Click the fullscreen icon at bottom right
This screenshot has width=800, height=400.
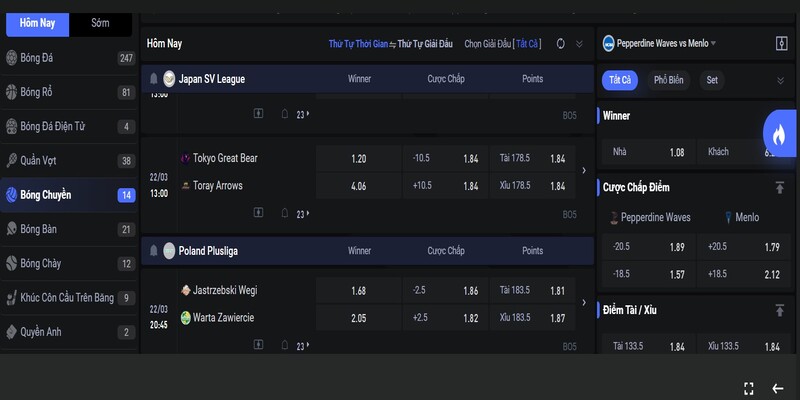pyautogui.click(x=748, y=388)
